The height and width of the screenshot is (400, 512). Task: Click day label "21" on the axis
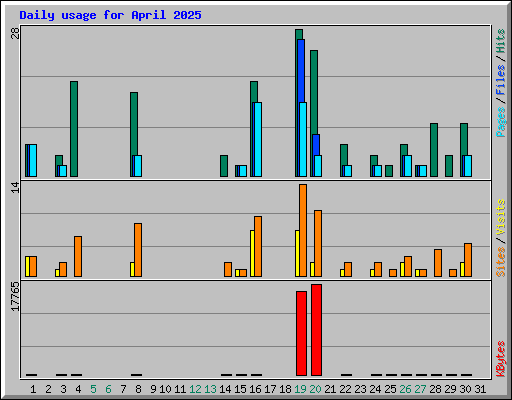tap(330, 389)
